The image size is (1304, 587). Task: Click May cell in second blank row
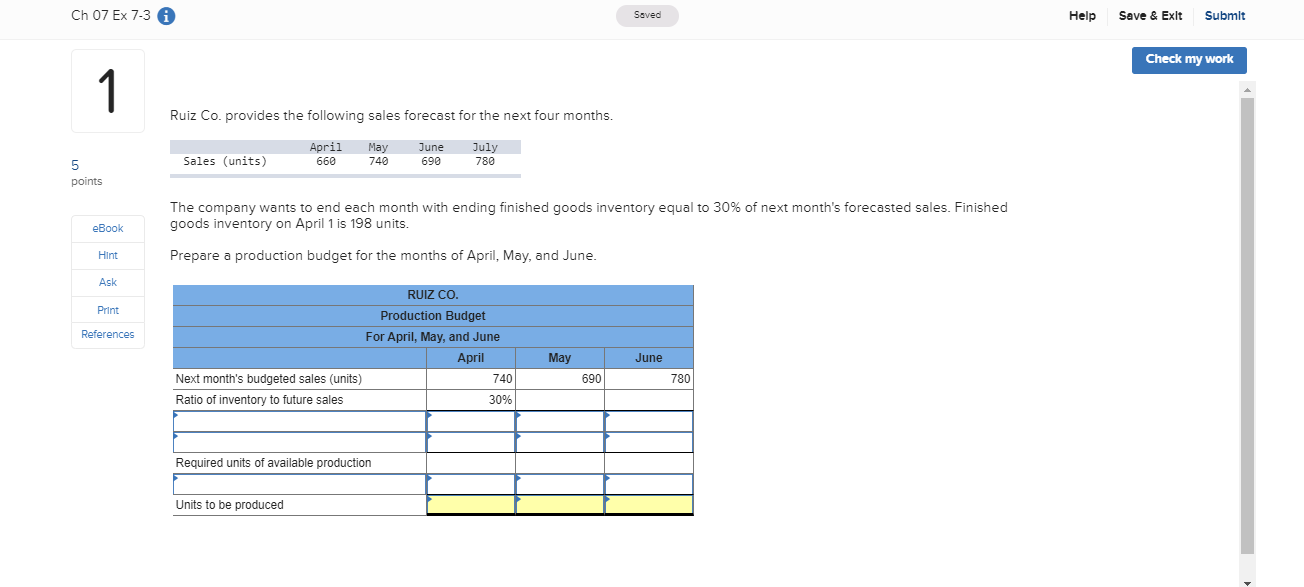560,442
